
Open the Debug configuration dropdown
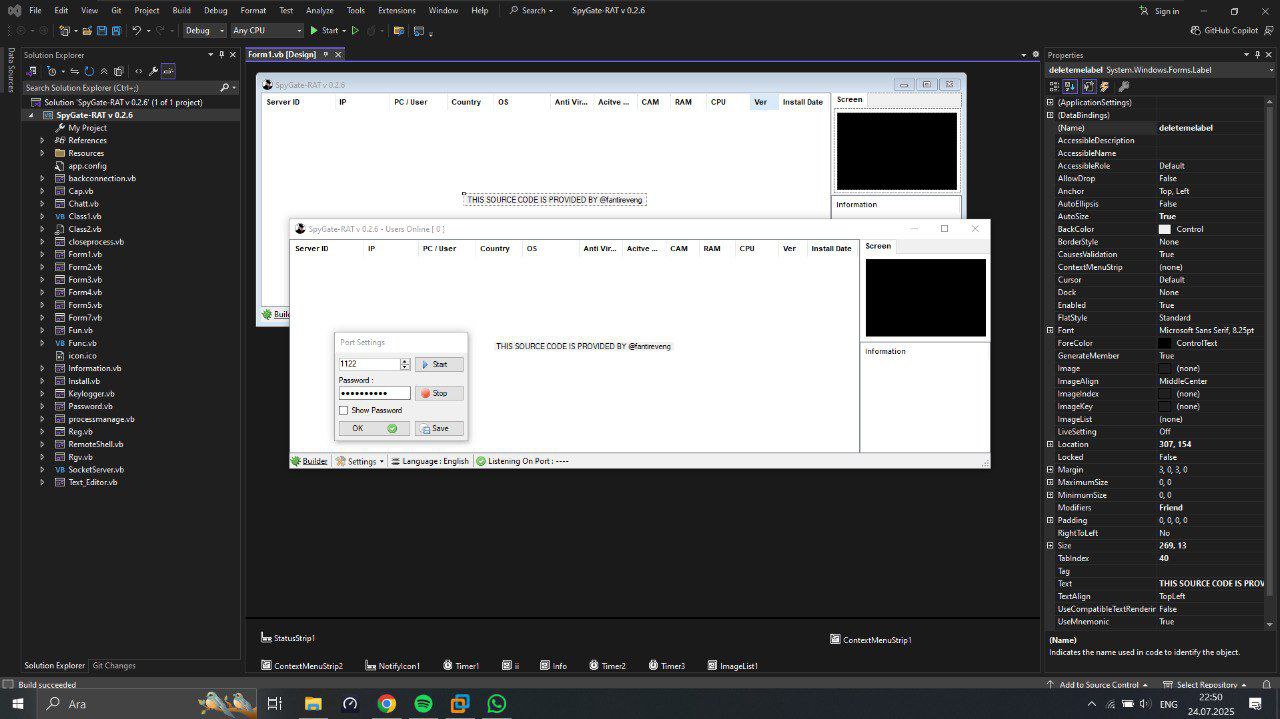pos(205,31)
